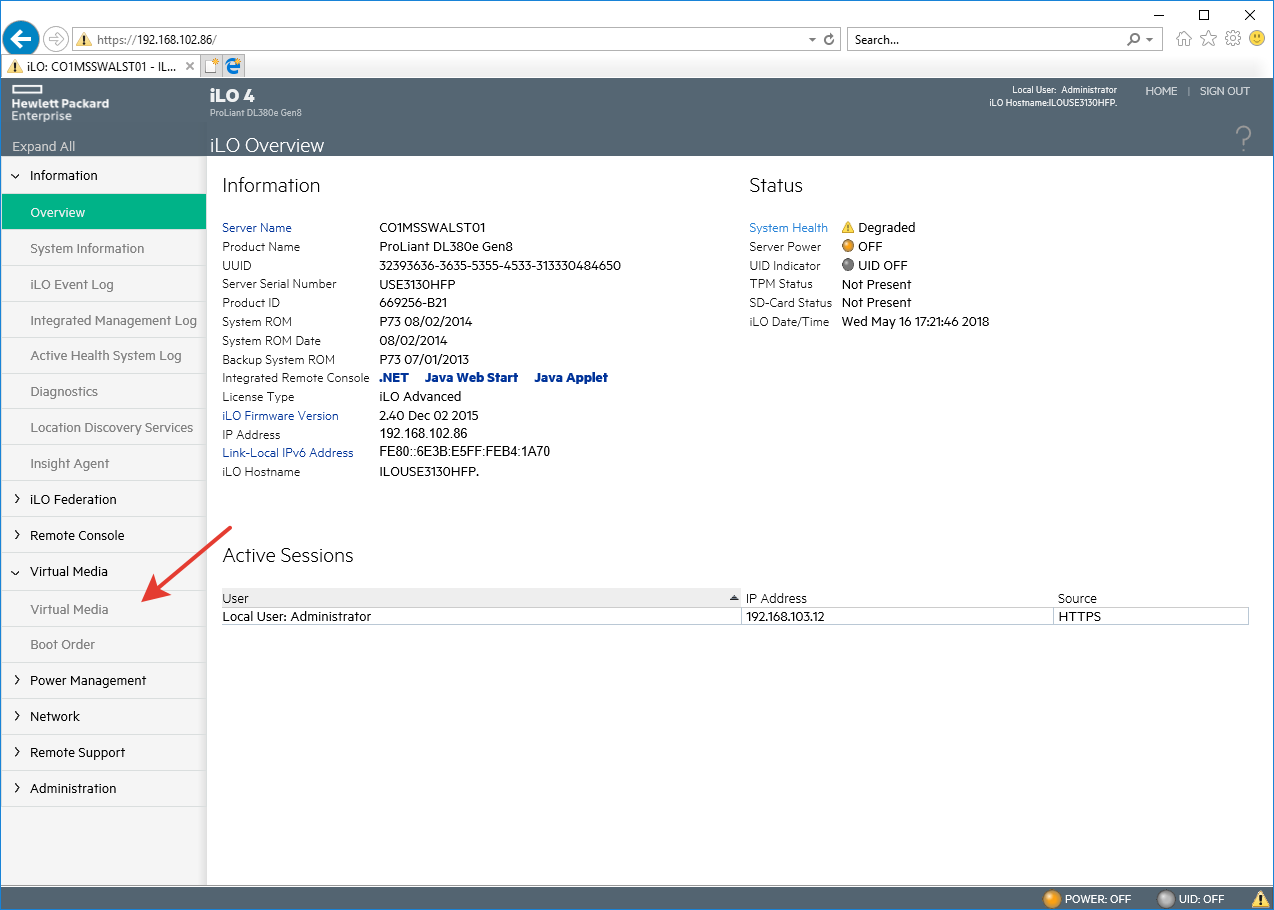The height and width of the screenshot is (910, 1274).
Task: Click the browser Forward arrow button
Action: pos(56,39)
